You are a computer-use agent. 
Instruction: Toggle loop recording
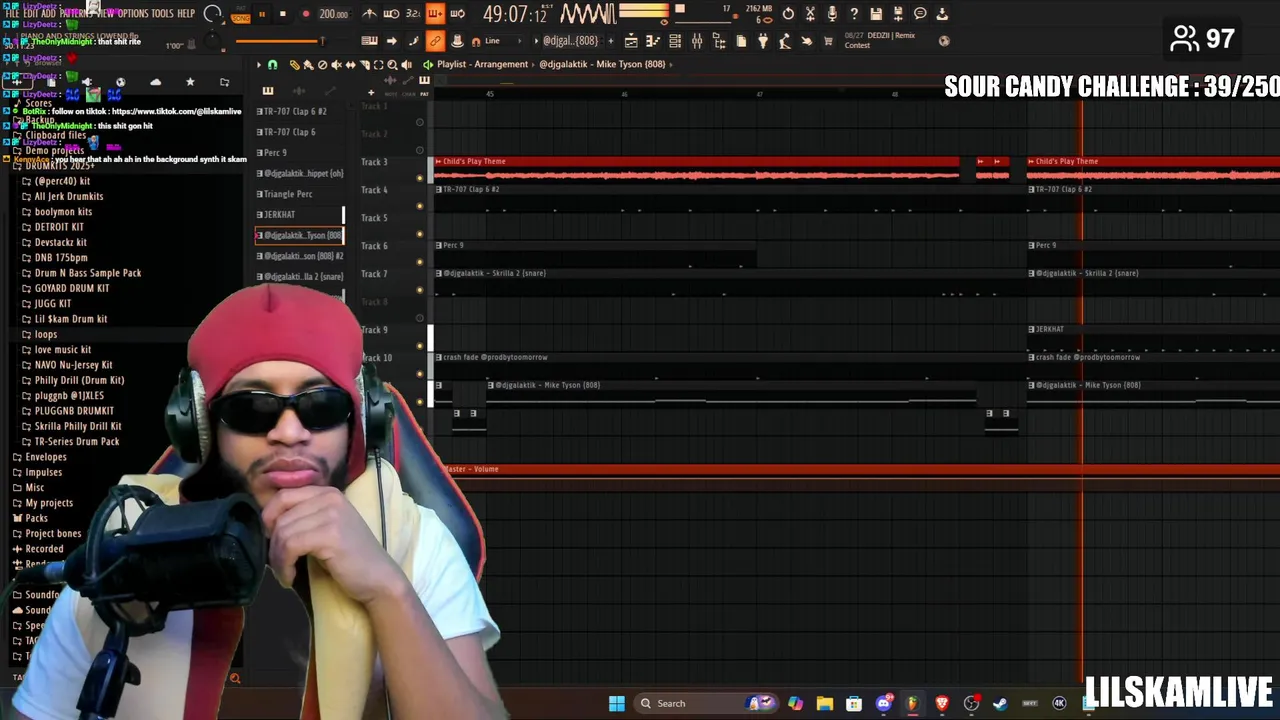(458, 14)
